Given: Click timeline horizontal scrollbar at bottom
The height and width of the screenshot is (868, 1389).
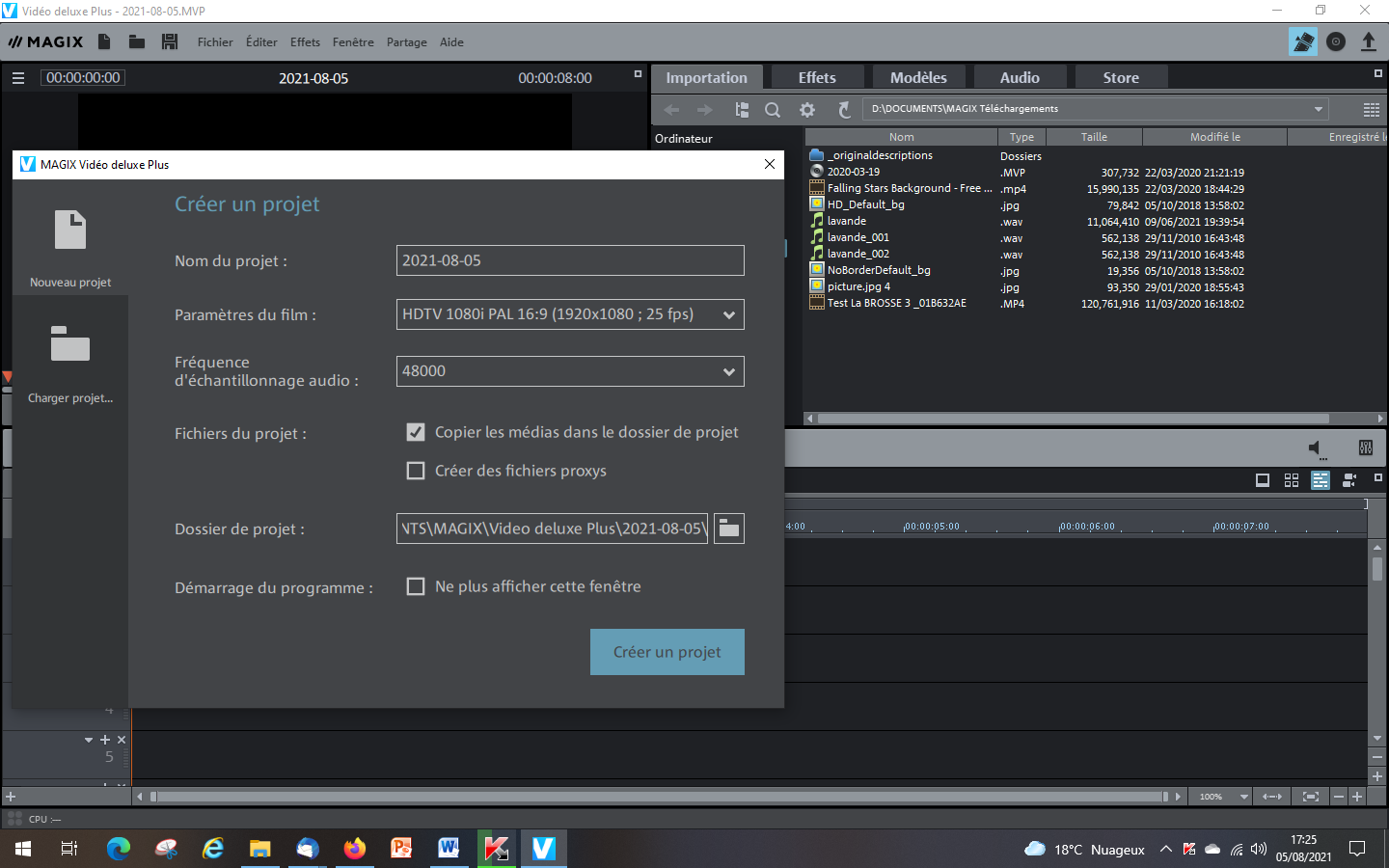Looking at the screenshot, I should point(659,797).
